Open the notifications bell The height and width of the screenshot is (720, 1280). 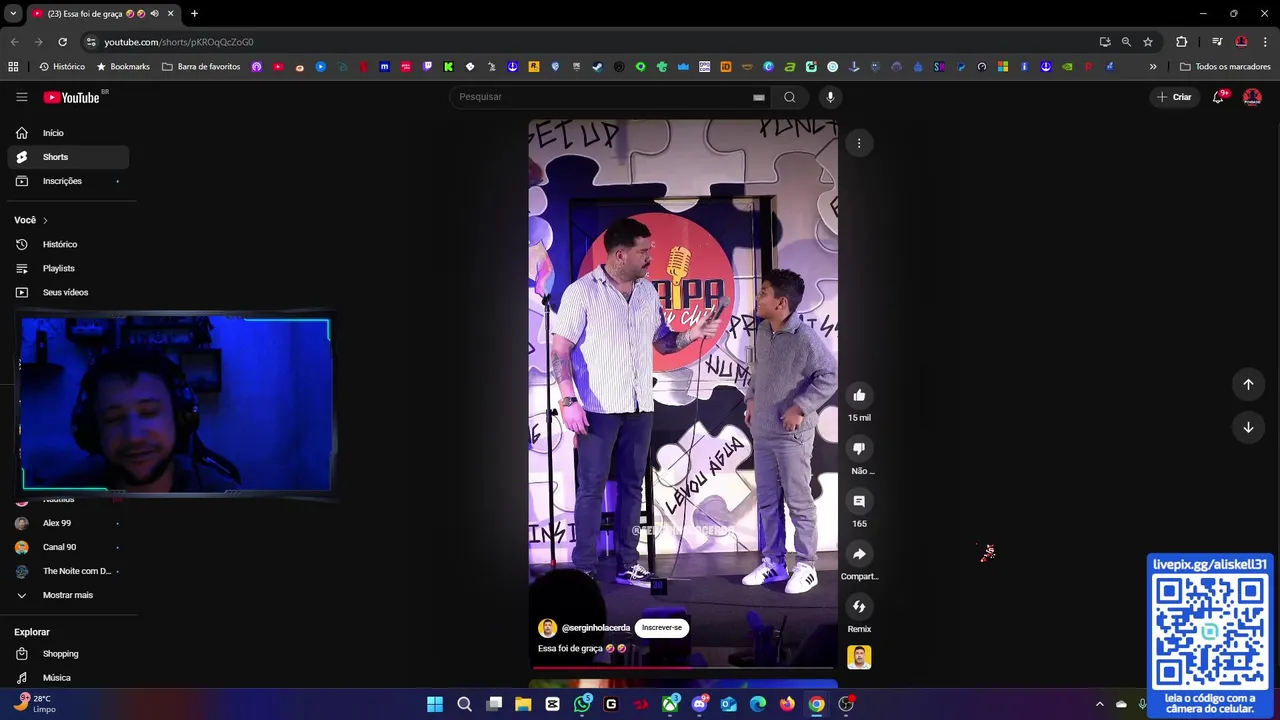[x=1218, y=97]
